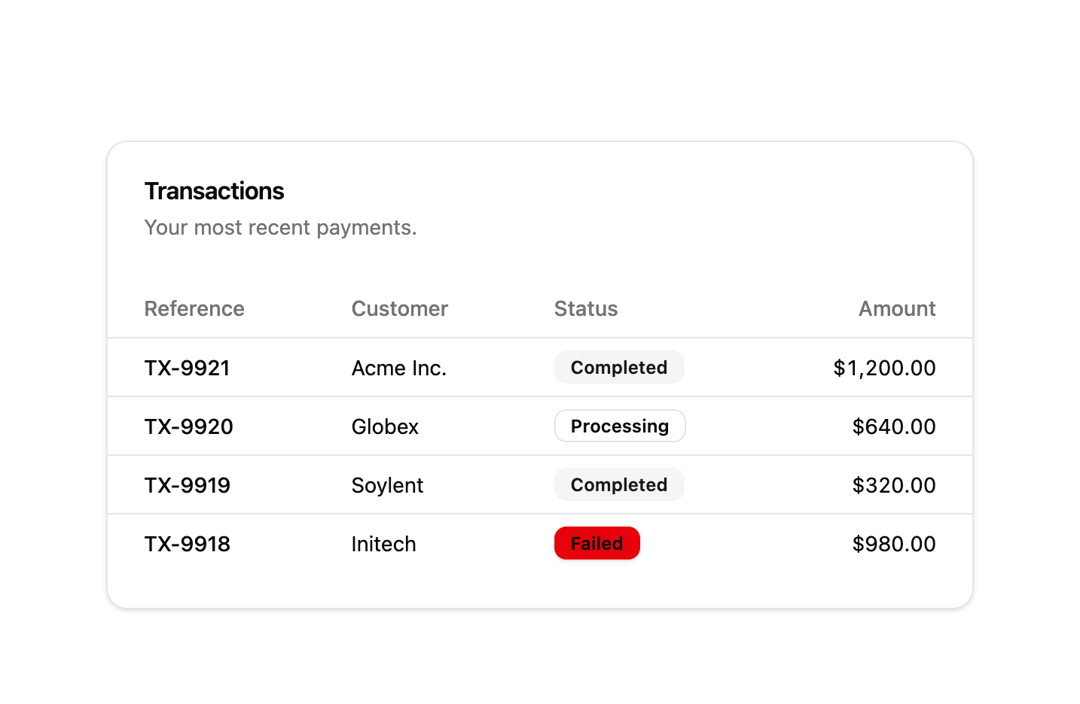The image size is (1080, 704).
Task: Click customer Acme Inc.
Action: coord(399,368)
